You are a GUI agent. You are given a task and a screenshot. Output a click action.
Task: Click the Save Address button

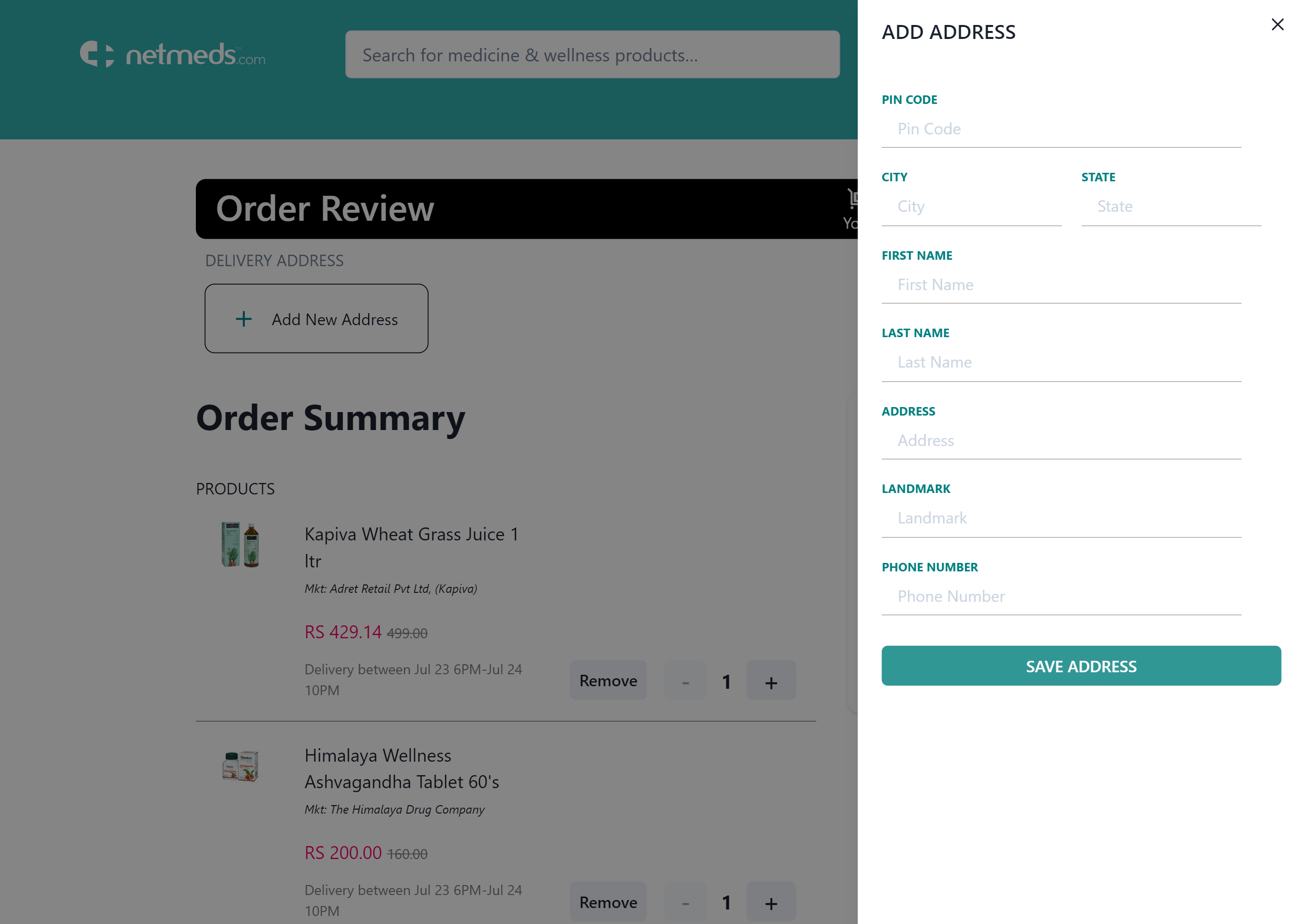coord(1081,666)
